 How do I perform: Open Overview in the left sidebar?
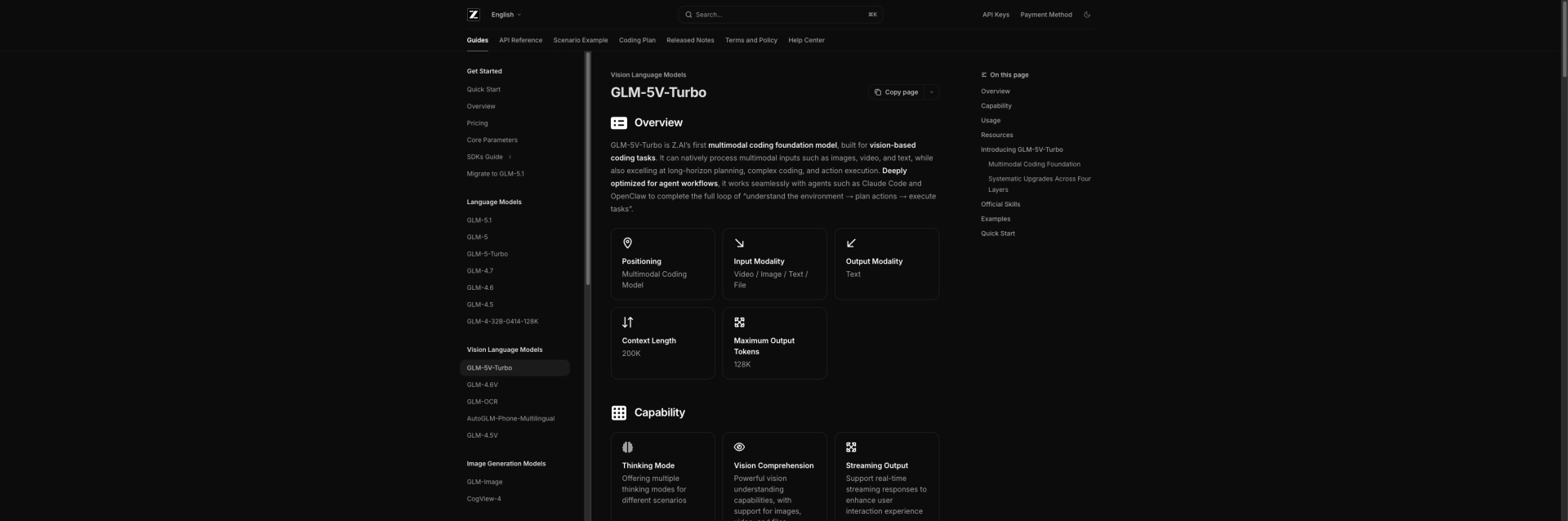click(481, 106)
